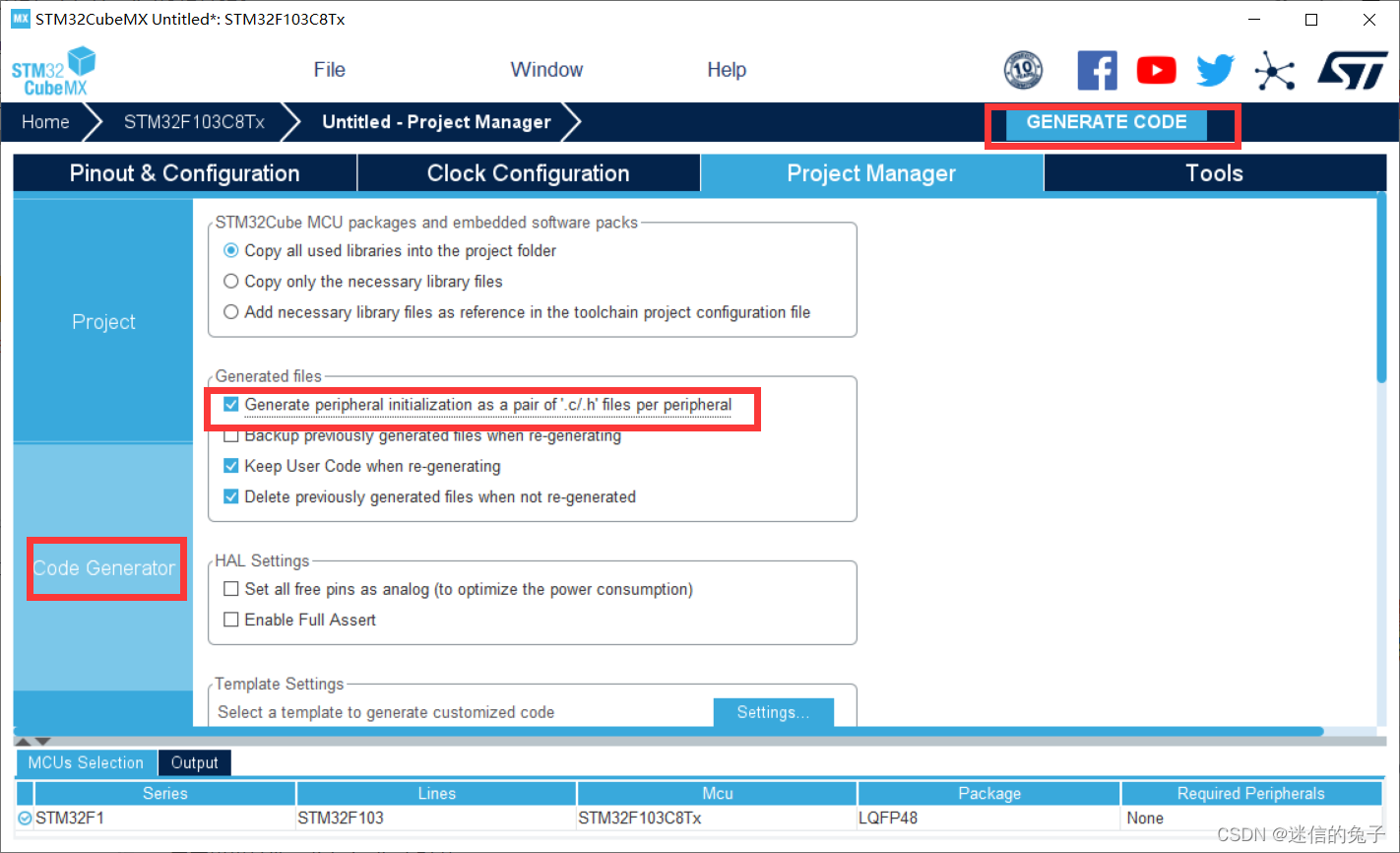Click the horizontal scrollbar below settings
The image size is (1400, 853).
click(x=669, y=732)
